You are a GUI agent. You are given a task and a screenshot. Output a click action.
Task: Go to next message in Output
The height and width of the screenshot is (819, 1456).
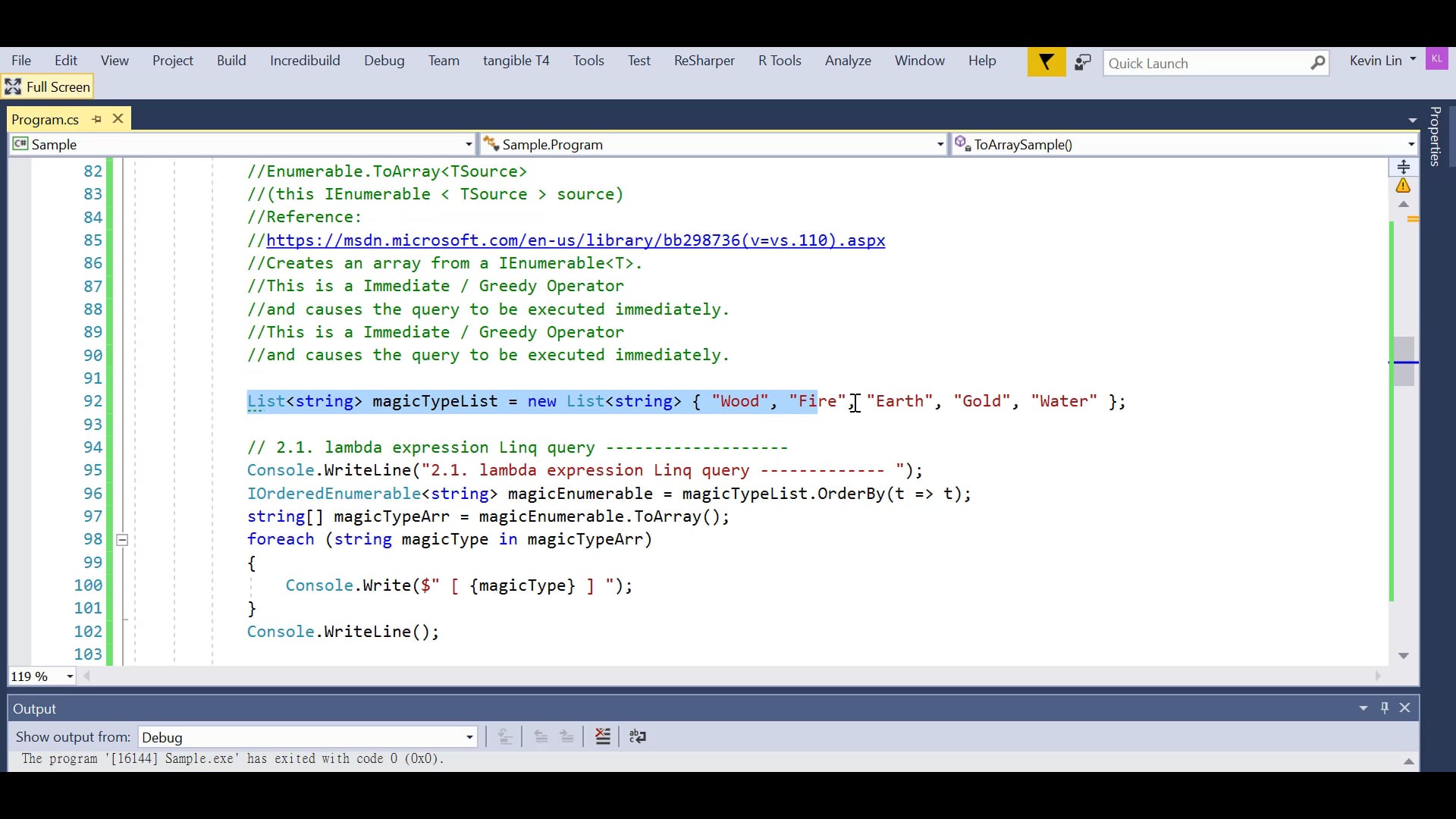coord(567,736)
